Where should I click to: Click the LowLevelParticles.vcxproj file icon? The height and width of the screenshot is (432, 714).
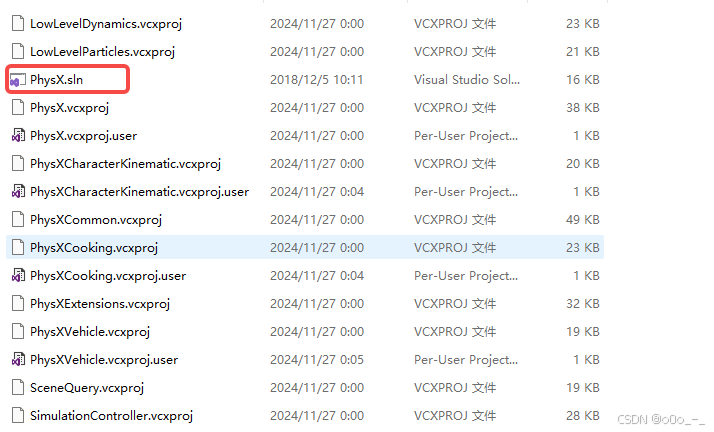(18, 51)
